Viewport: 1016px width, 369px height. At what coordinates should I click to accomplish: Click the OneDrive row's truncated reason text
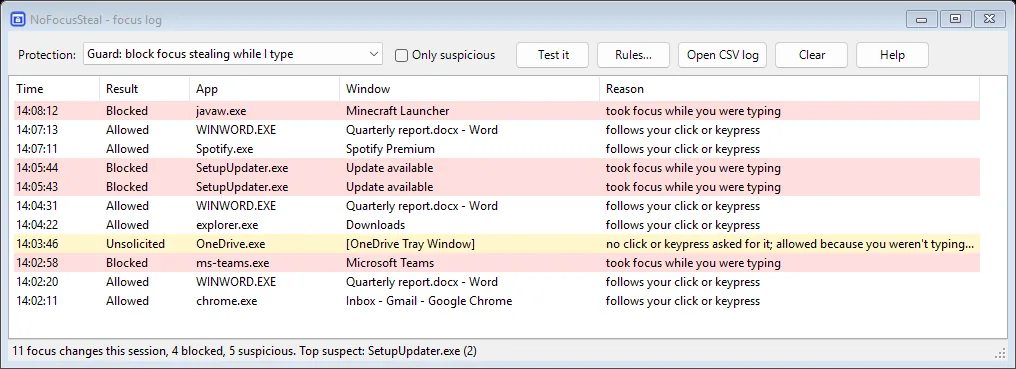790,244
